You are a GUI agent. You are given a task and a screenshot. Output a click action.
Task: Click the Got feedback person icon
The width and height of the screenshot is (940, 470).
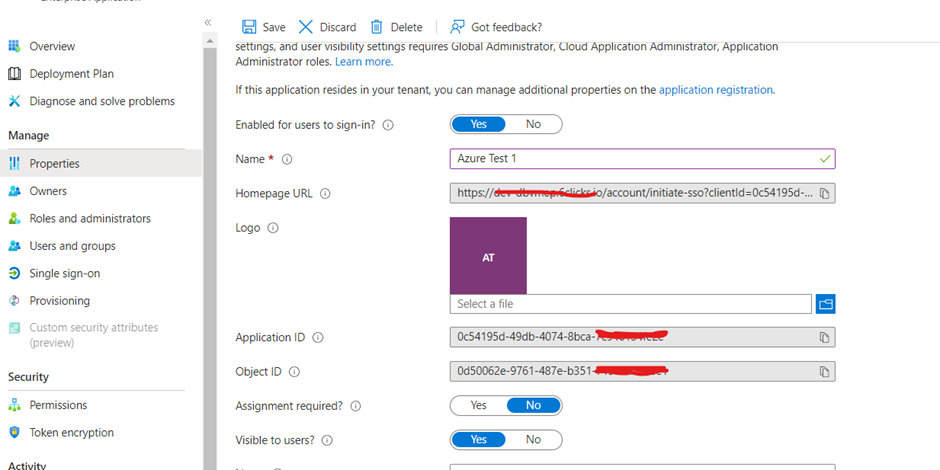[457, 27]
